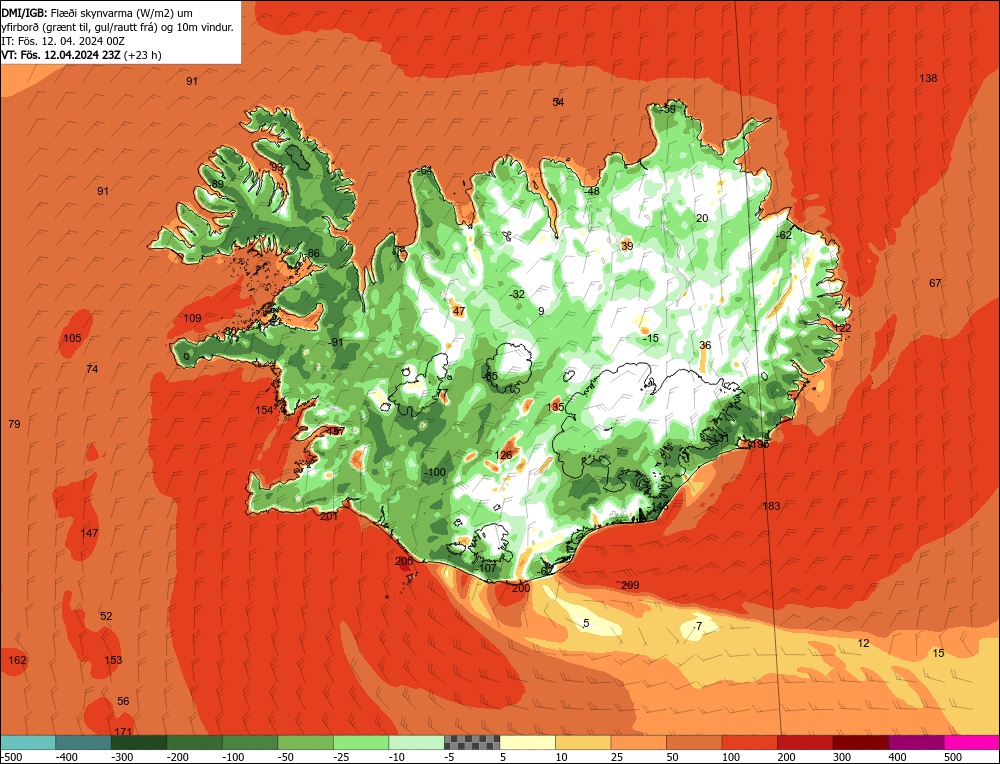Click the light teal legend swatch between -500 and -400
1000x764 pixels.
[x=27, y=742]
